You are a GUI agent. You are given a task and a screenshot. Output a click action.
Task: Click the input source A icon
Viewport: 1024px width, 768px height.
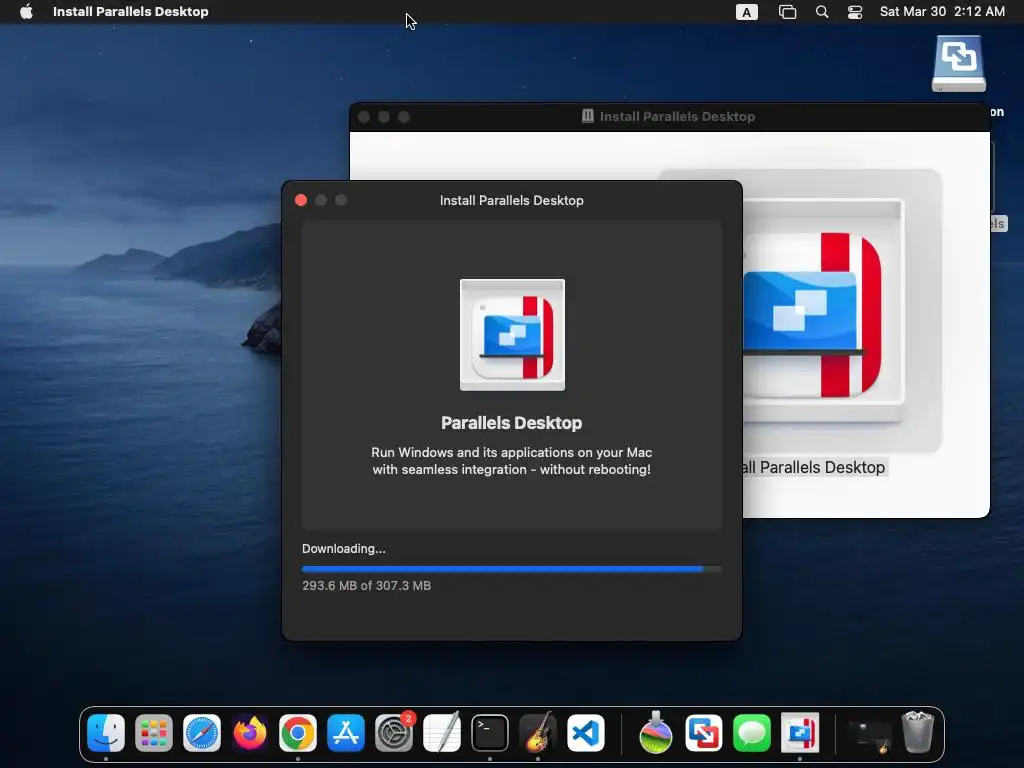pos(746,12)
